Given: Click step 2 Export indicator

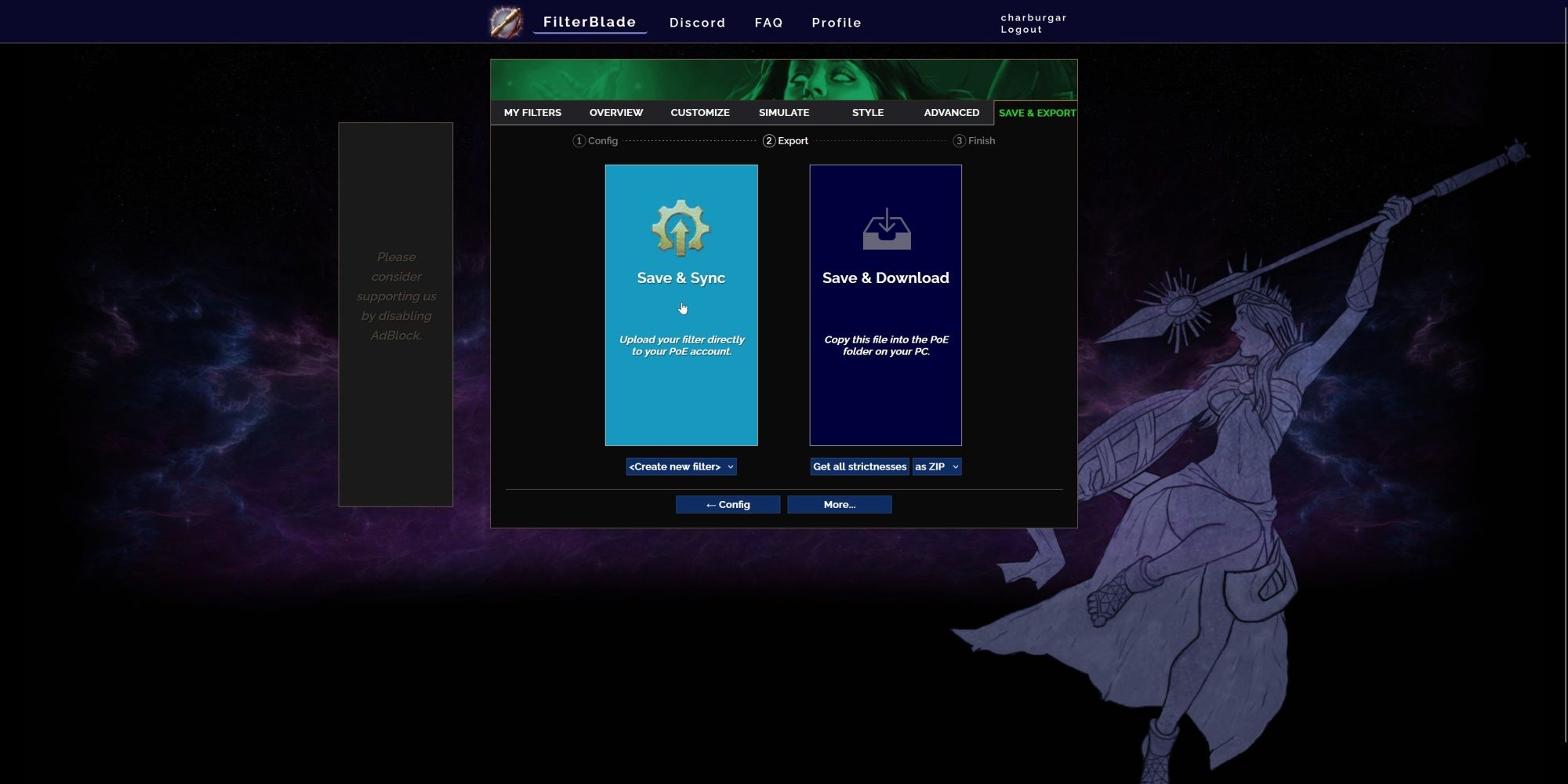Looking at the screenshot, I should (786, 141).
